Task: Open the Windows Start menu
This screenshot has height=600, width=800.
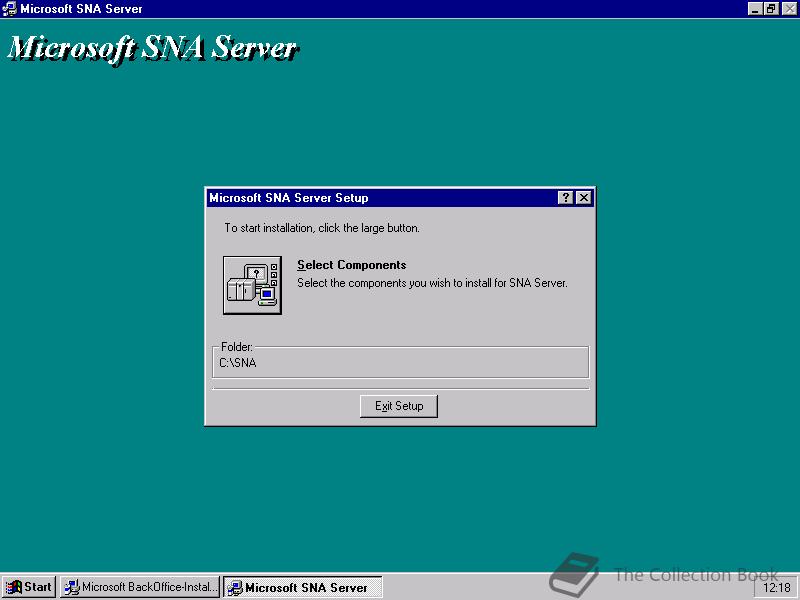Action: 29,587
